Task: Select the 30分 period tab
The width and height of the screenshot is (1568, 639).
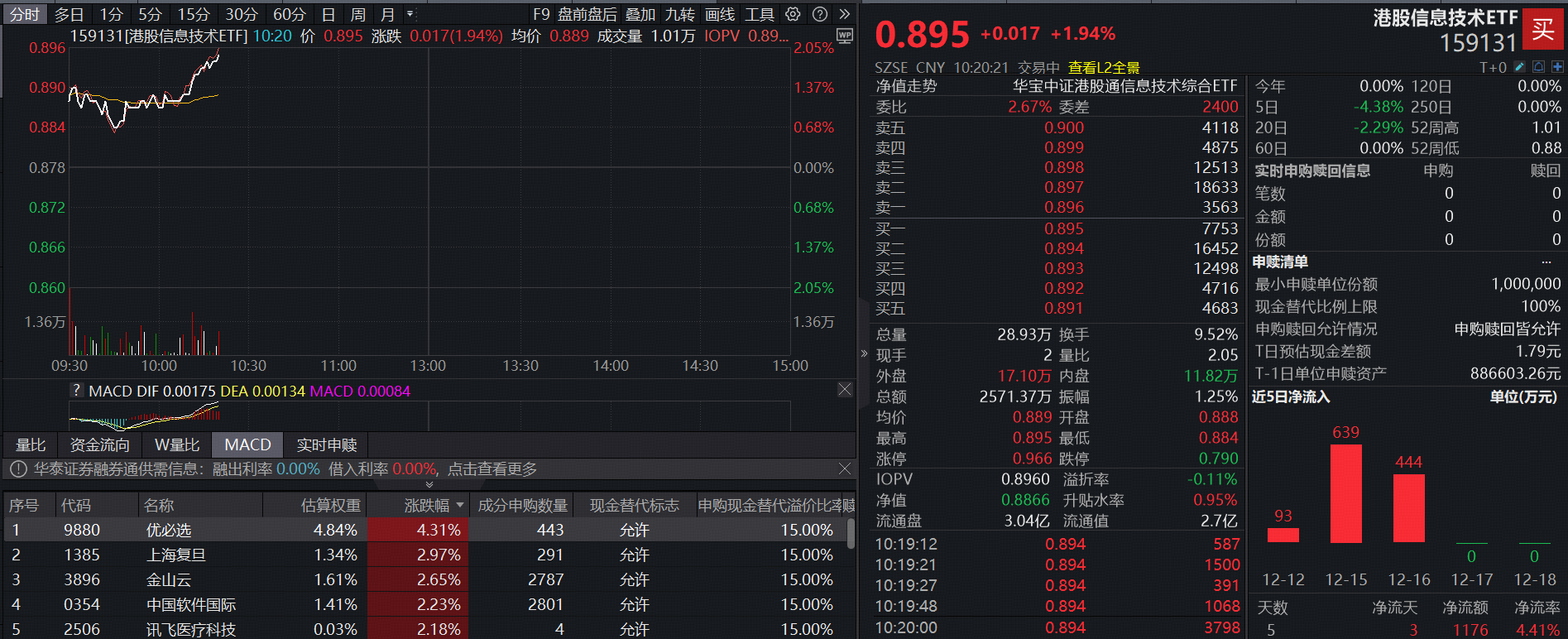Action: point(241,14)
